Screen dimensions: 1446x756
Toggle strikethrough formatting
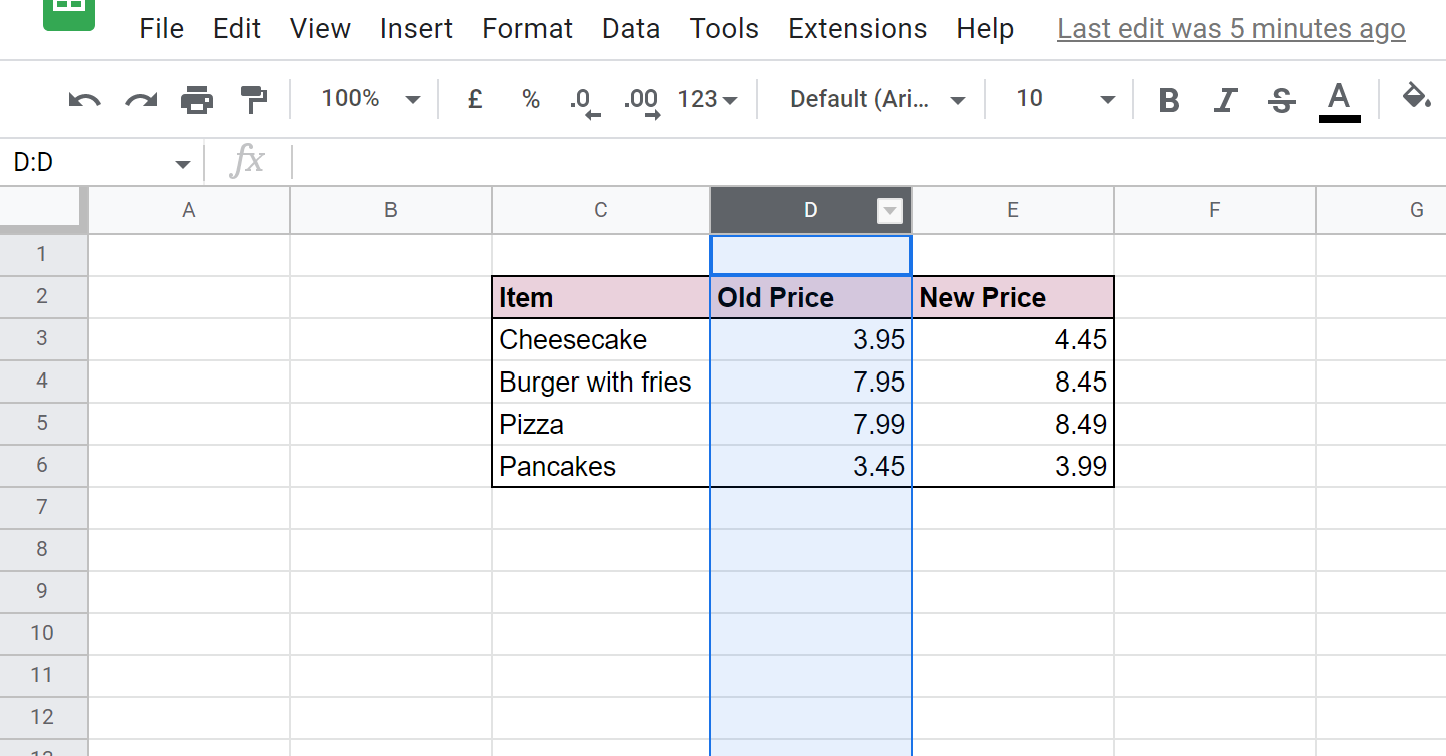point(1281,99)
